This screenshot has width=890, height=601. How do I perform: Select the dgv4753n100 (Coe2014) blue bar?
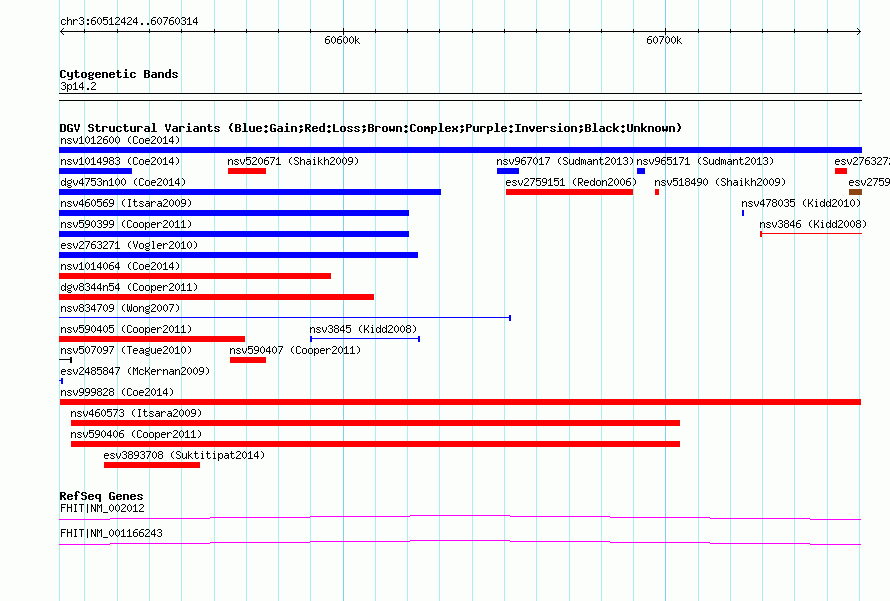[250, 192]
